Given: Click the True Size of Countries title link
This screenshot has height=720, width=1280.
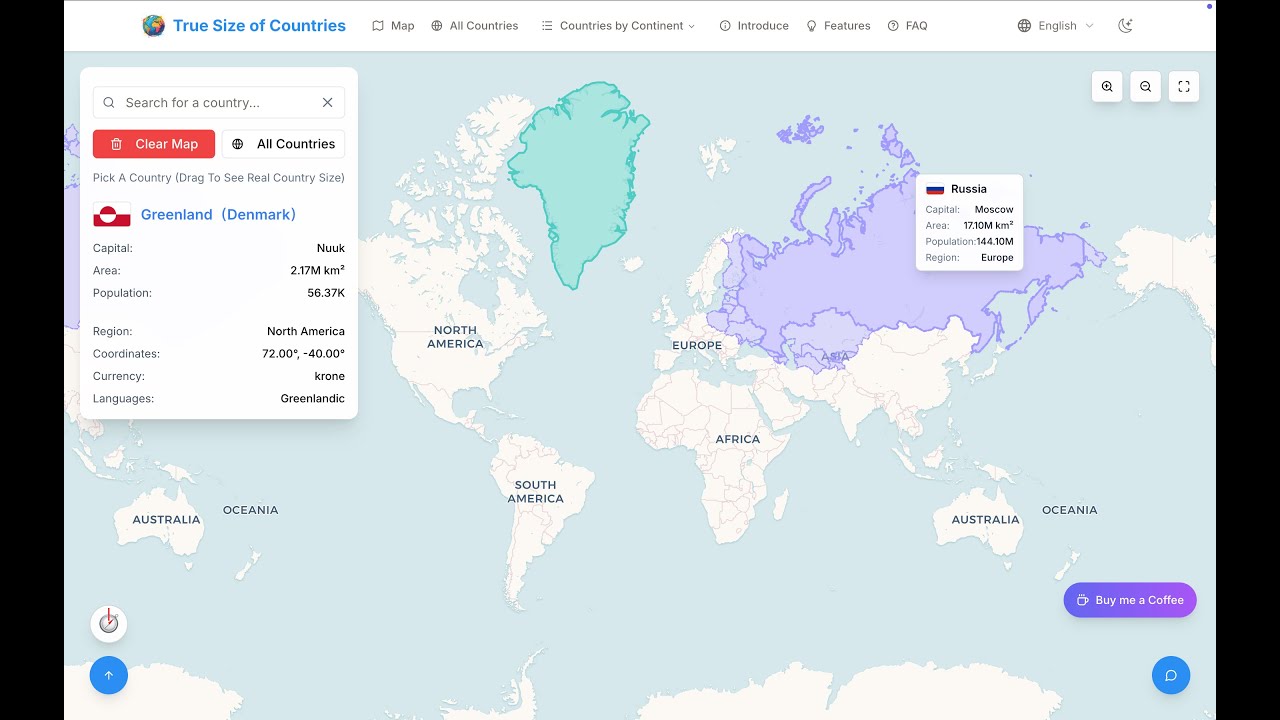Looking at the screenshot, I should [259, 26].
